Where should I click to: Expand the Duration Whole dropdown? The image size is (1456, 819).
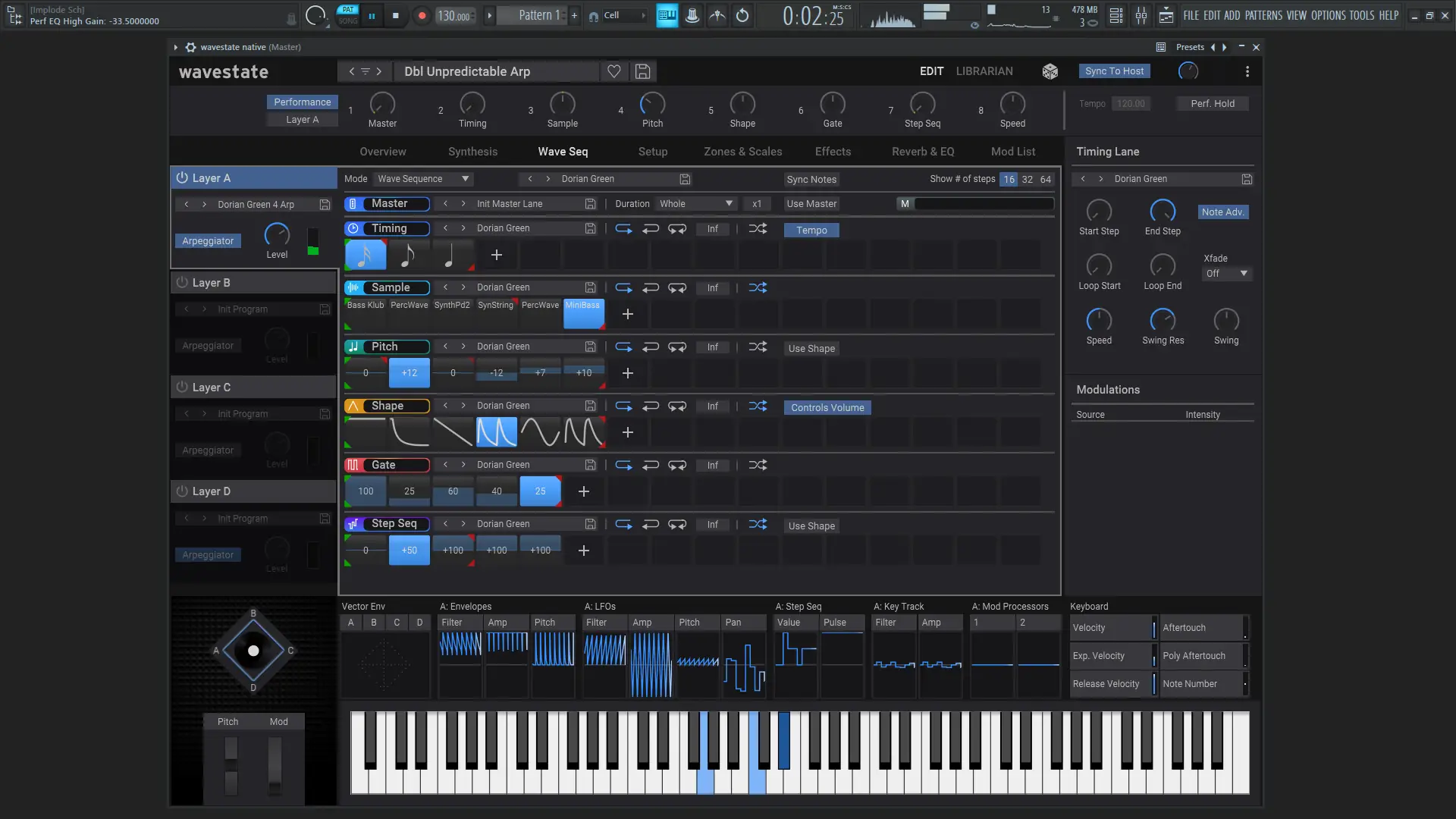(x=696, y=204)
